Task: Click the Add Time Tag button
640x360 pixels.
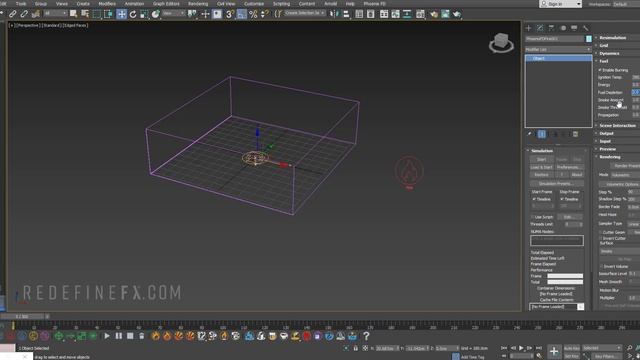Action: pyautogui.click(x=472, y=357)
